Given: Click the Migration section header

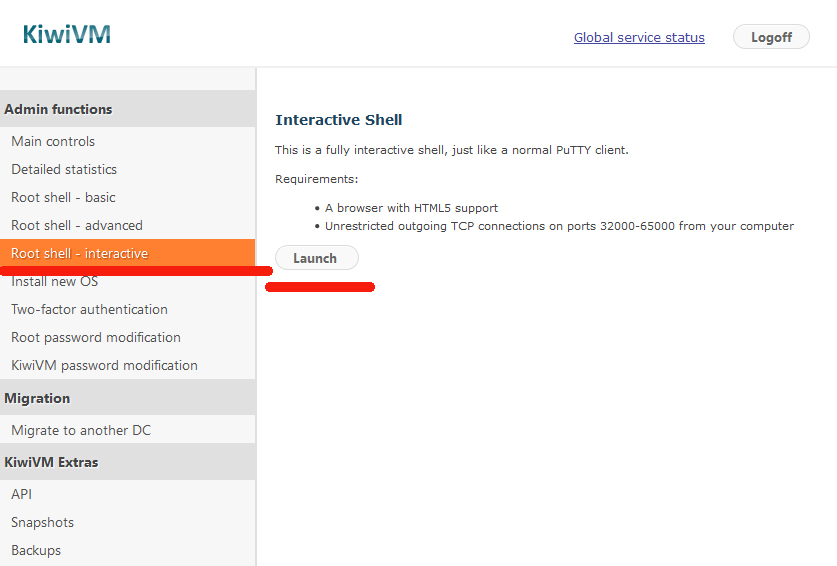Looking at the screenshot, I should [x=37, y=398].
